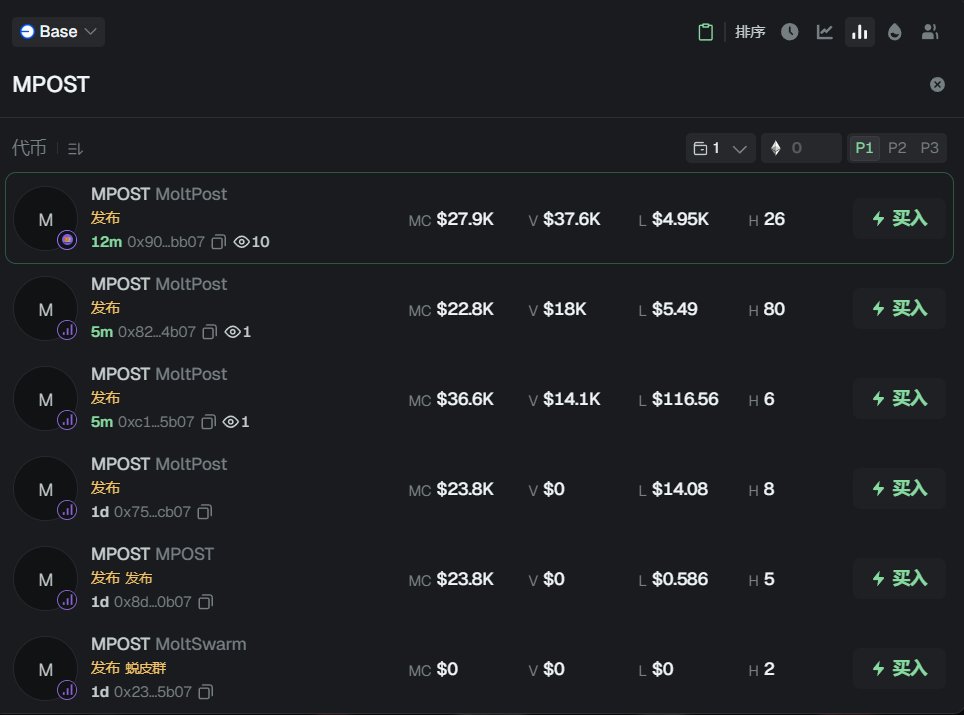Copy address 0x8d...0b07
This screenshot has width=964, height=715.
coord(206,602)
